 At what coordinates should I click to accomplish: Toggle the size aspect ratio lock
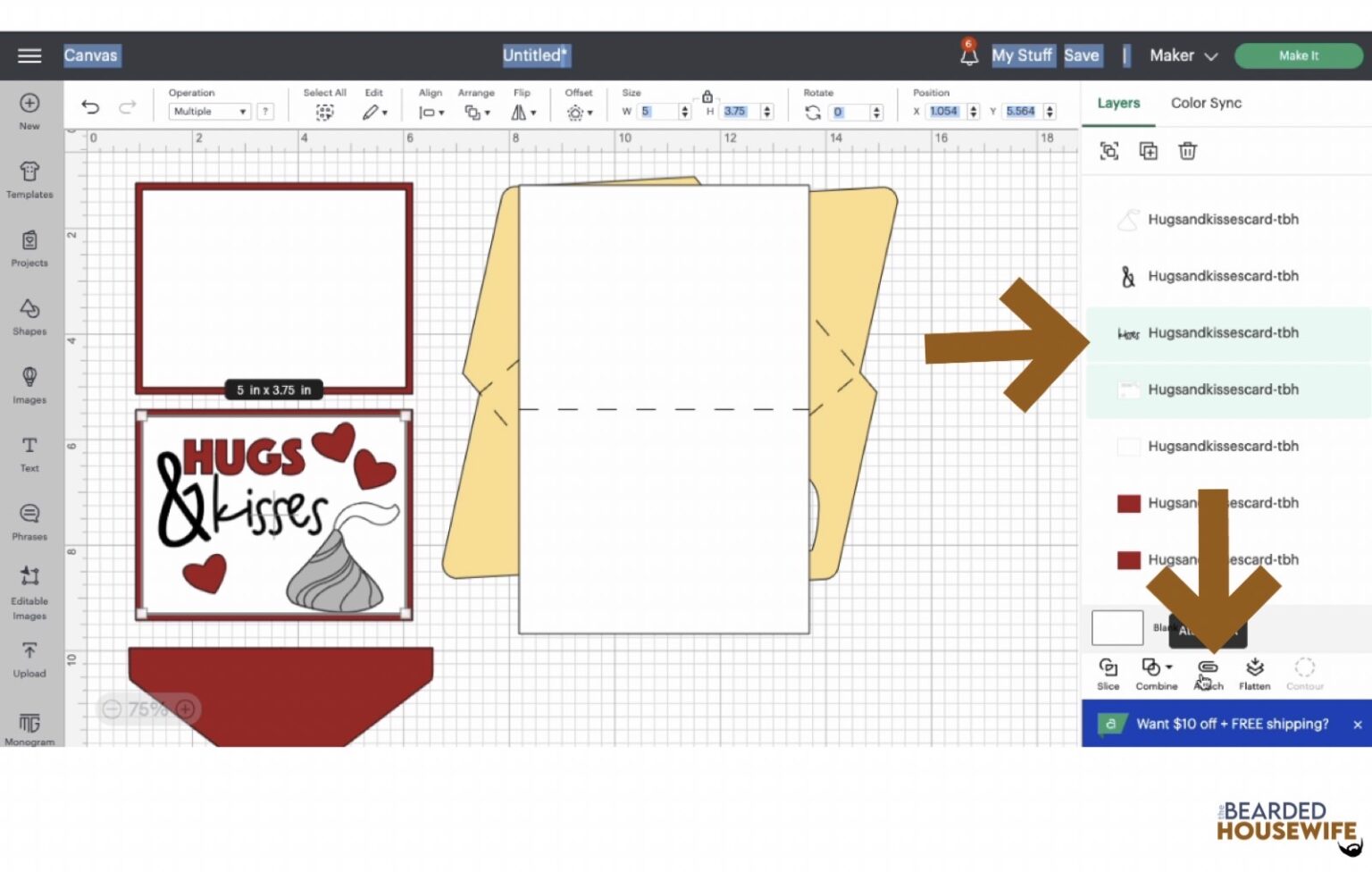707,96
